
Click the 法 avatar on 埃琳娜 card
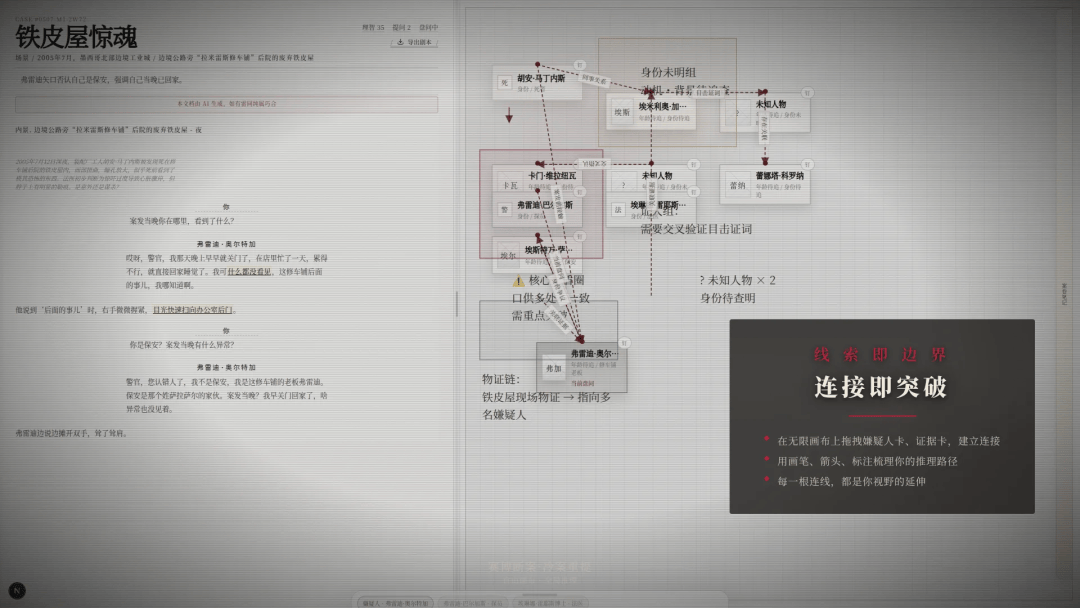point(618,209)
